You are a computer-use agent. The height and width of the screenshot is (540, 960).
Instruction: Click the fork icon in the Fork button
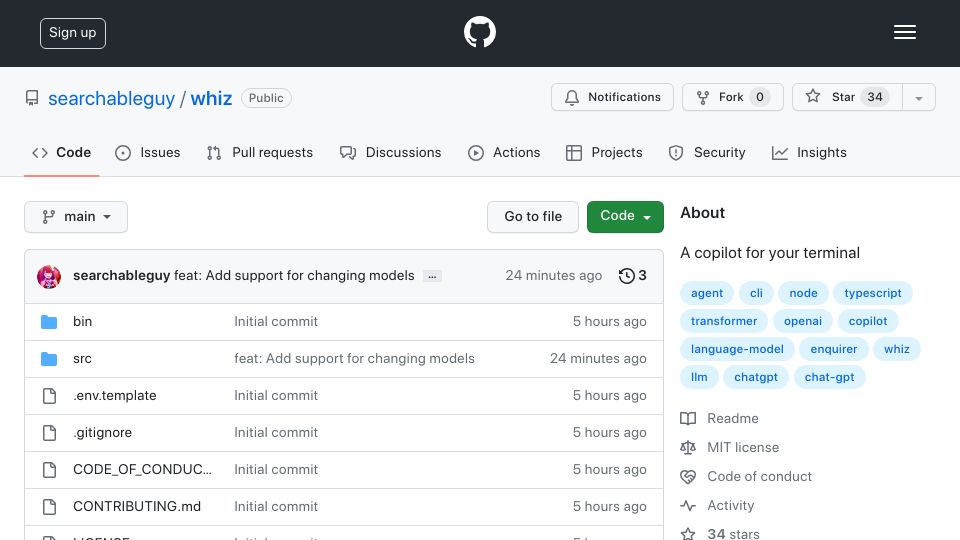(x=703, y=97)
